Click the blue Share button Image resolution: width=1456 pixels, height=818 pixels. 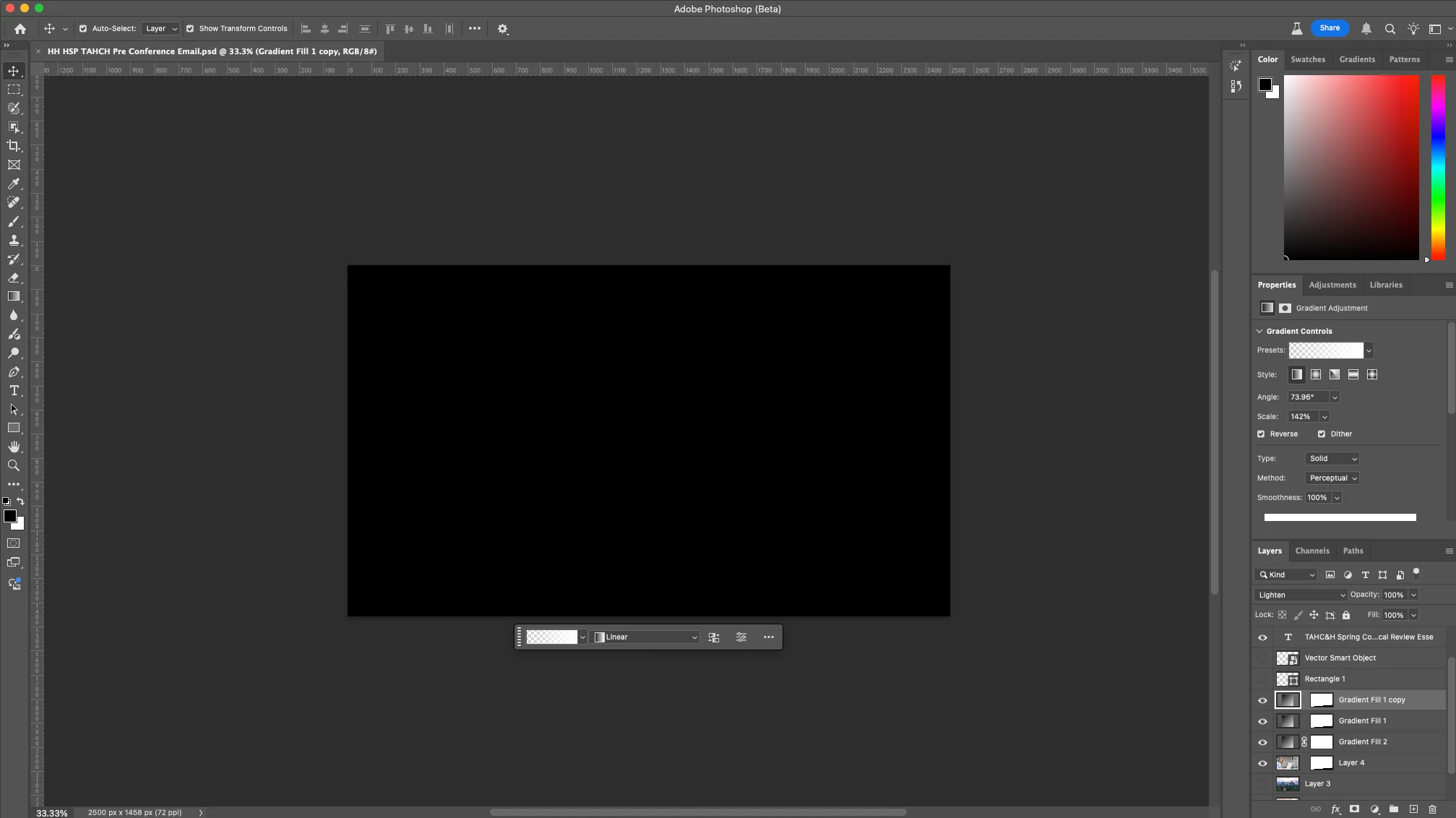pyautogui.click(x=1330, y=28)
